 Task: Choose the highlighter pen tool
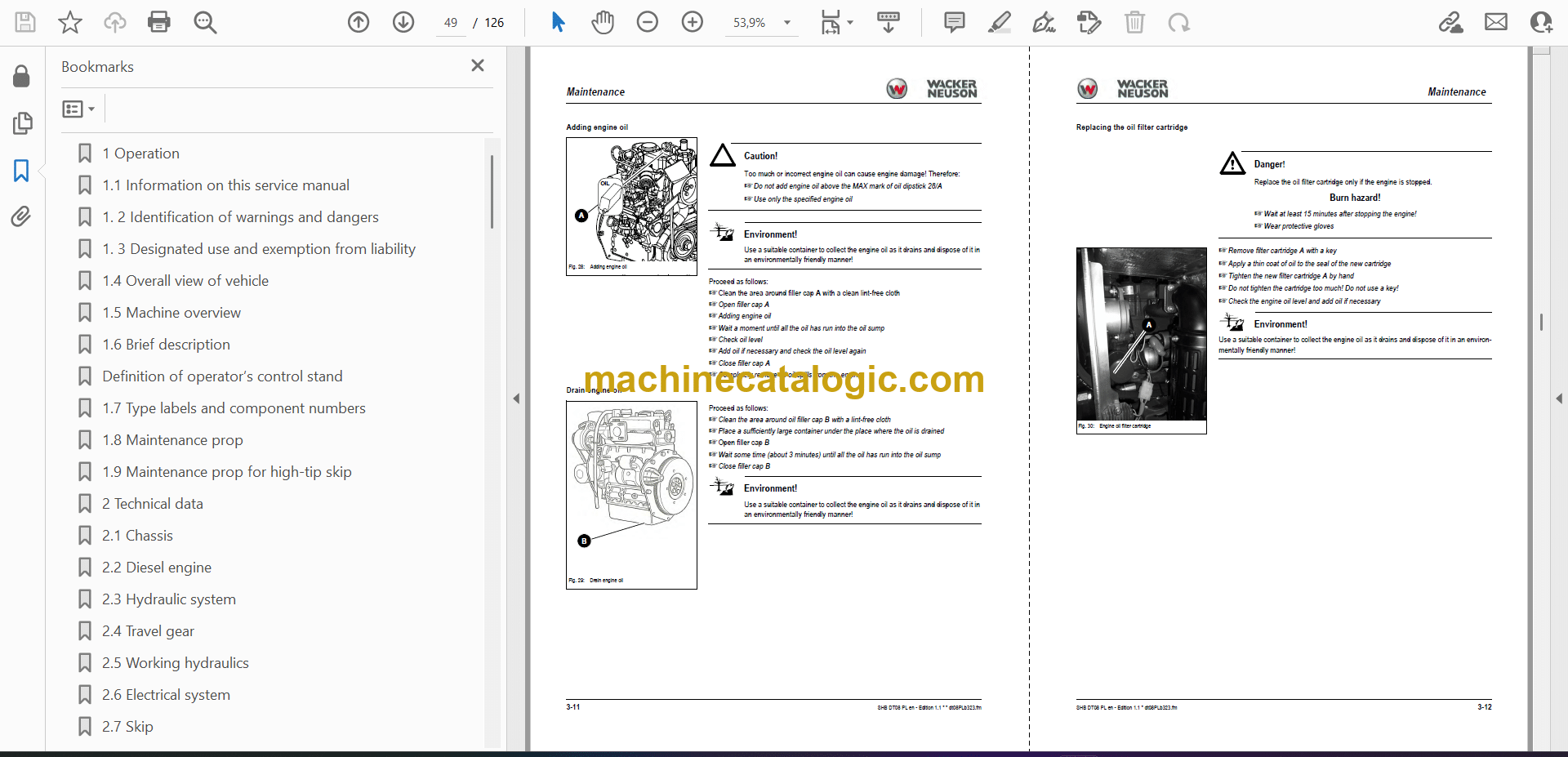coord(999,22)
